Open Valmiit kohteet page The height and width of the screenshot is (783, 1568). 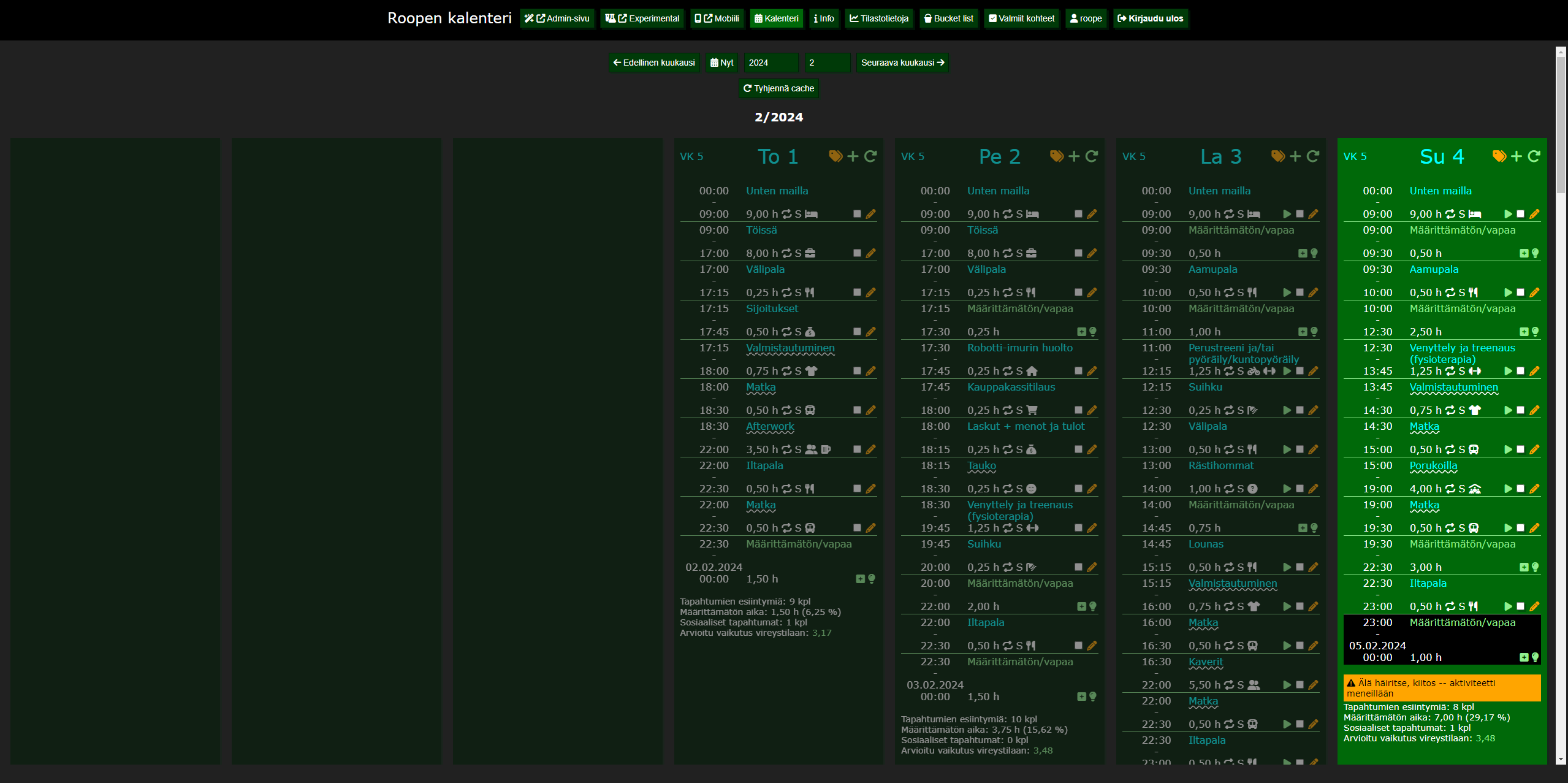[x=1022, y=18]
